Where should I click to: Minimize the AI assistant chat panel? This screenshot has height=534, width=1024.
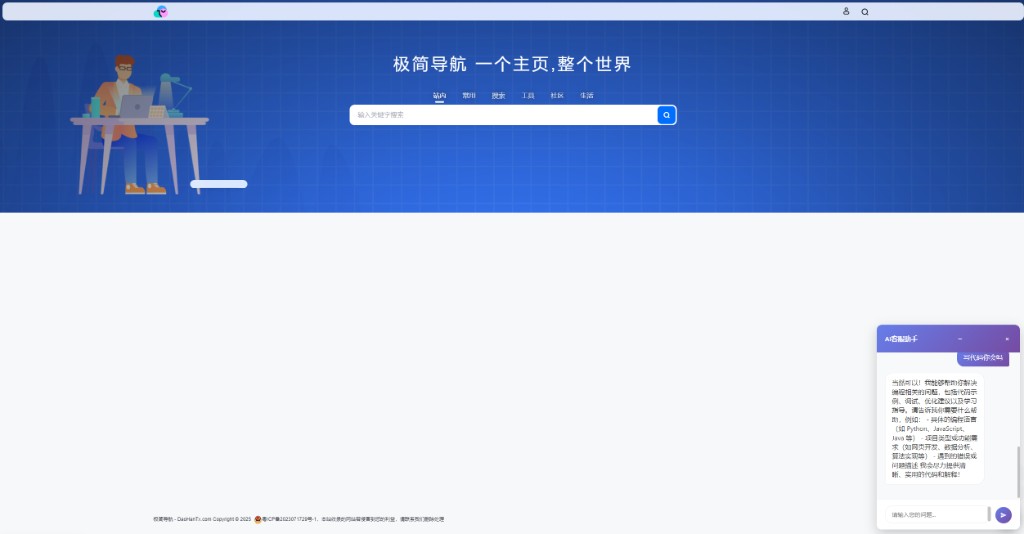(960, 339)
